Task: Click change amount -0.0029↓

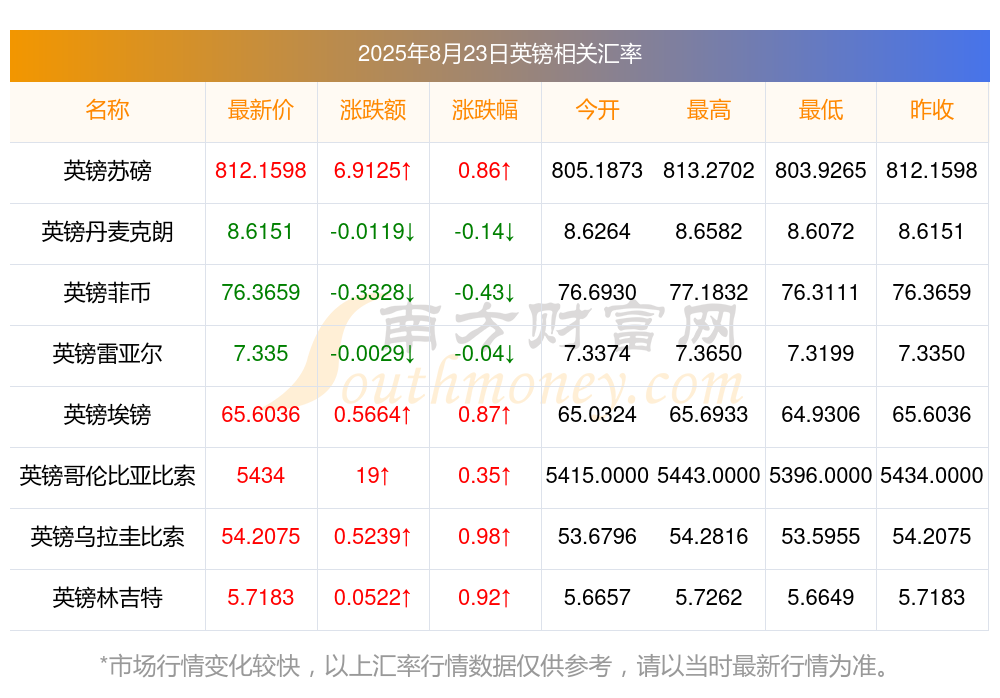Action: click(372, 353)
